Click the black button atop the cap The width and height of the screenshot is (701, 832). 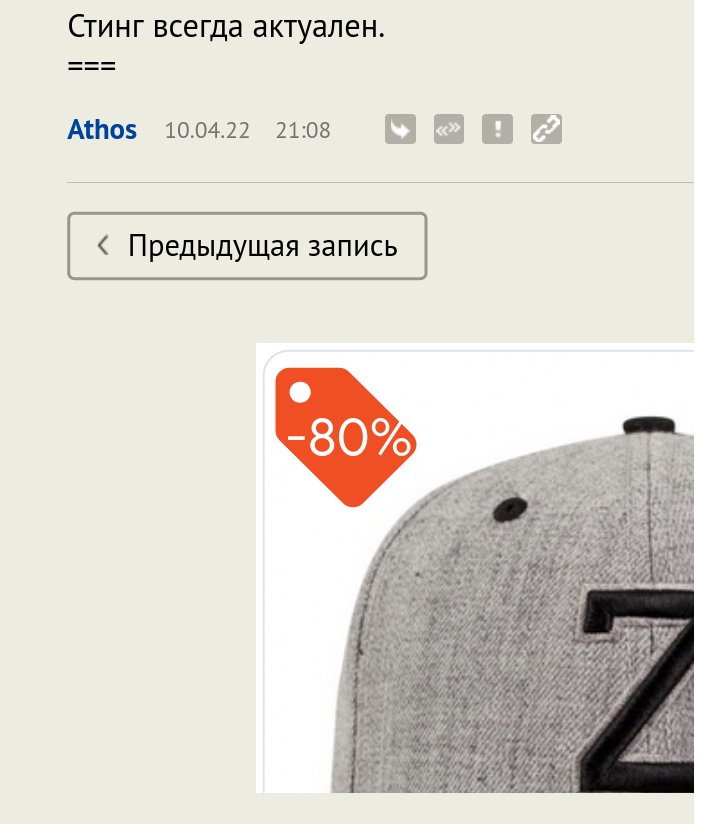click(648, 426)
